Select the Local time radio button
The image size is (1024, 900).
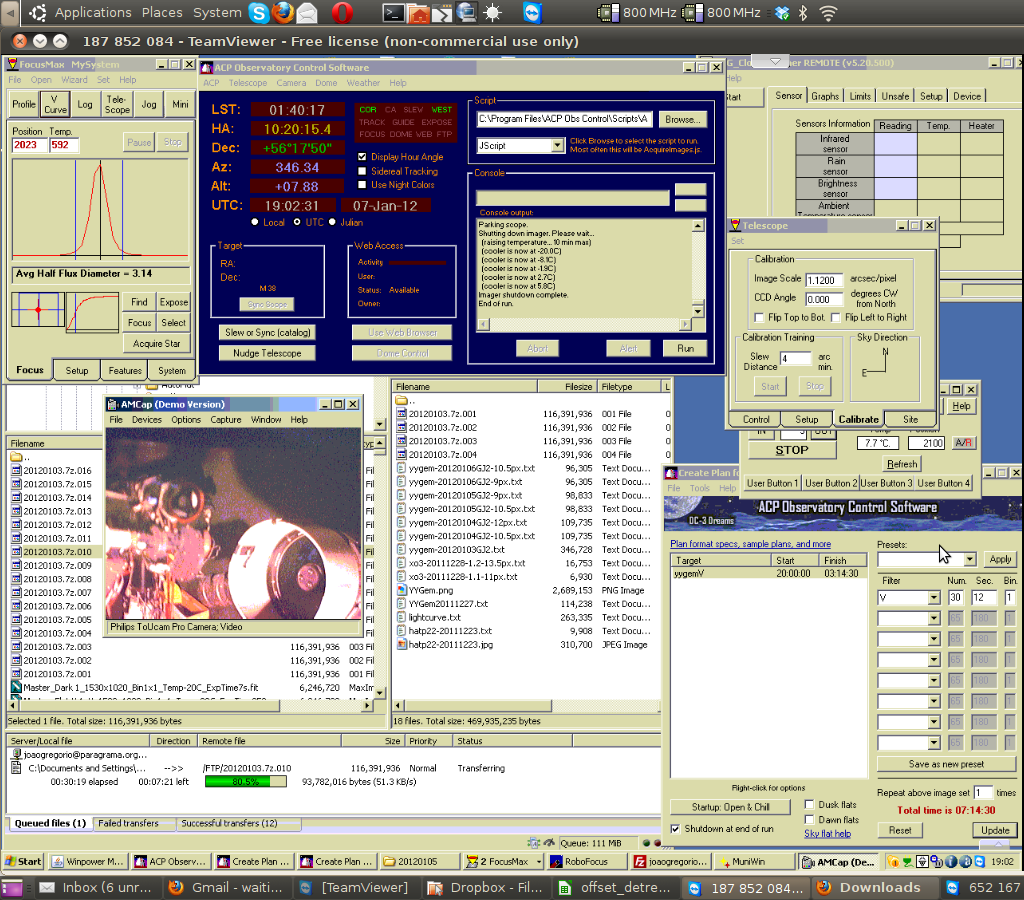pyautogui.click(x=255, y=222)
